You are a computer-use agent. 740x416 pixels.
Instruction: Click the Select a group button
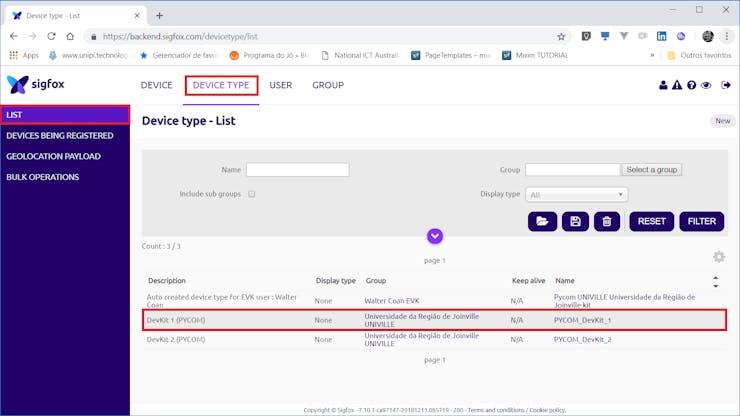(651, 170)
